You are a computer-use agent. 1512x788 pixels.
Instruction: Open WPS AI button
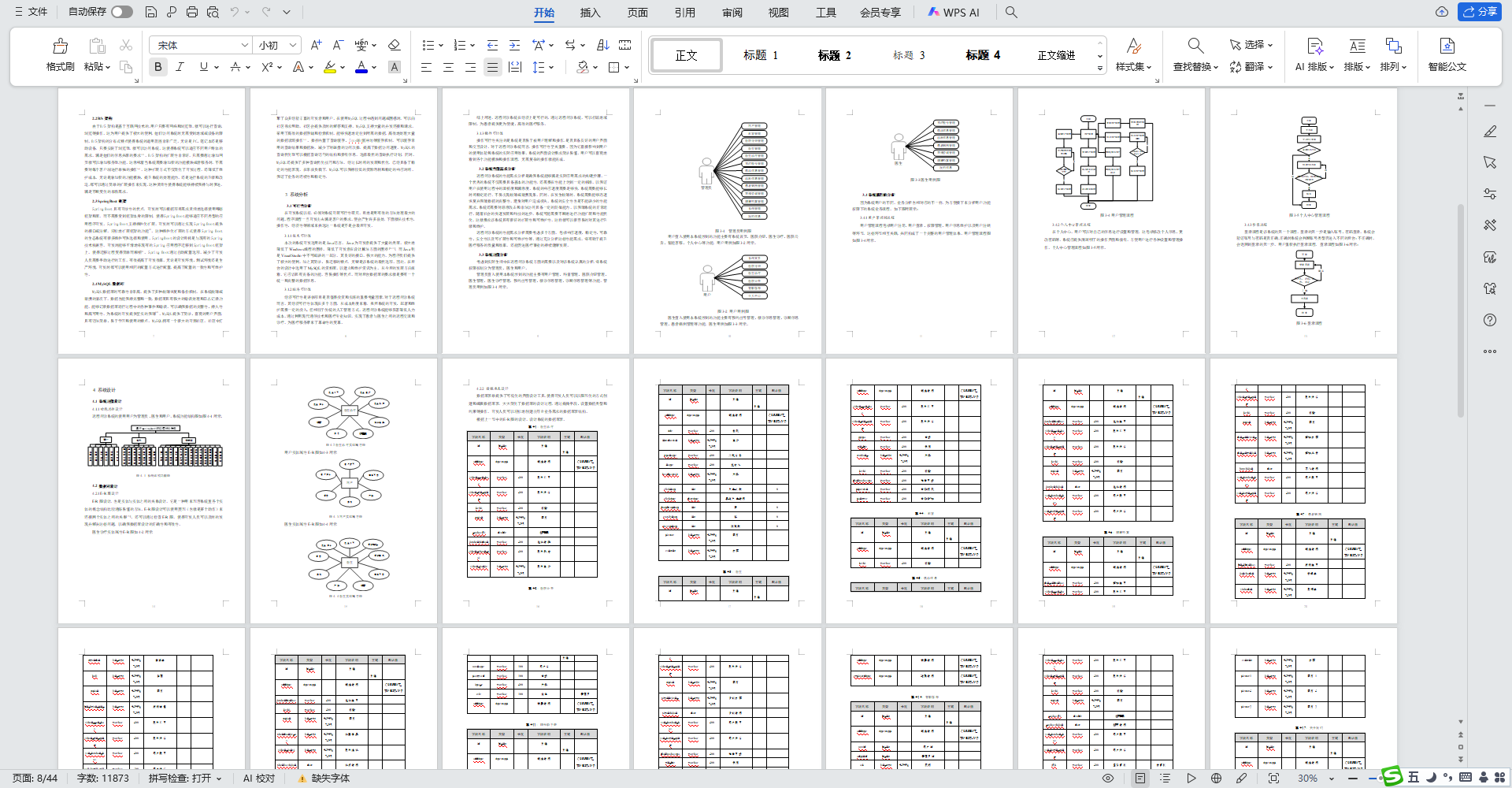pos(953,13)
